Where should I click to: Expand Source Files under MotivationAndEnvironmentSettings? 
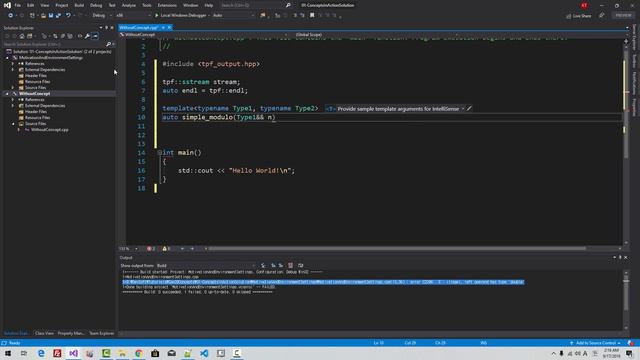[x=13, y=87]
